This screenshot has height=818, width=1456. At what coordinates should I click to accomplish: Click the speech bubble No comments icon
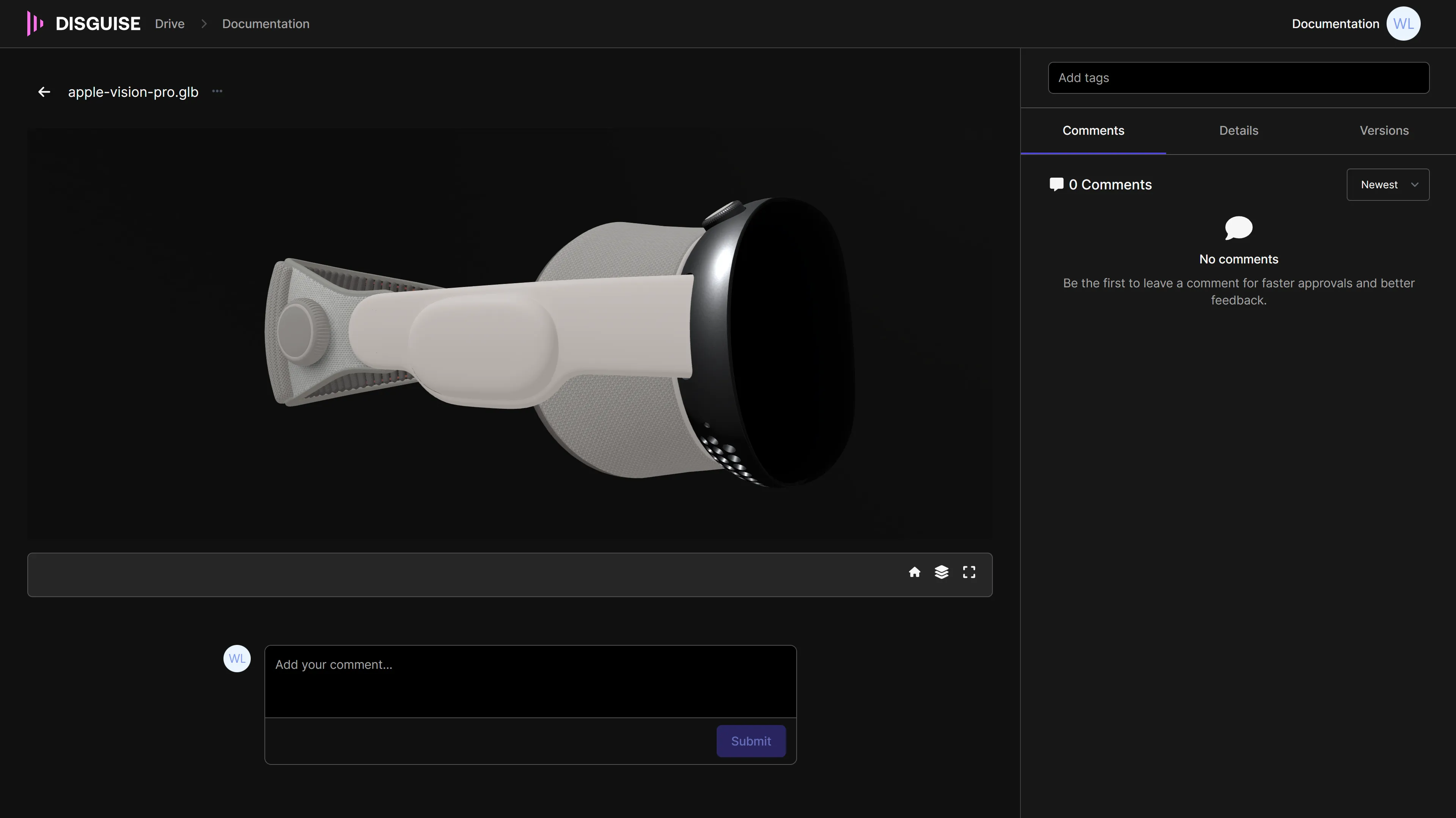(1238, 229)
